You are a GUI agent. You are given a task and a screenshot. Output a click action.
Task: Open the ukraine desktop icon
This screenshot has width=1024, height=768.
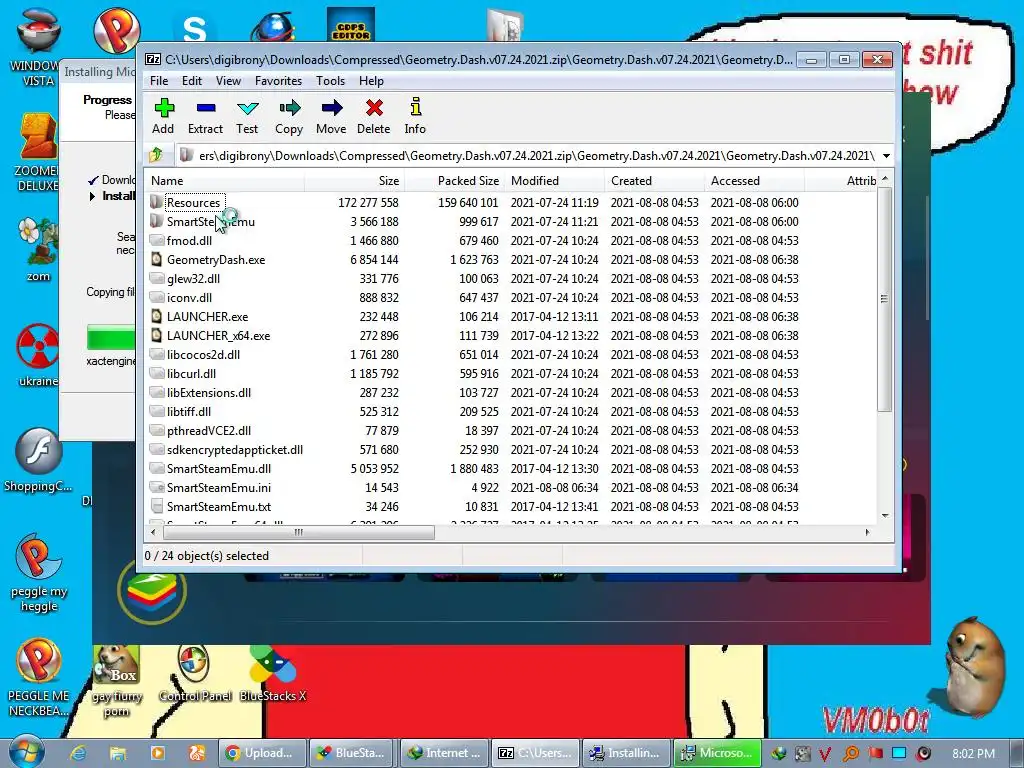click(x=38, y=355)
